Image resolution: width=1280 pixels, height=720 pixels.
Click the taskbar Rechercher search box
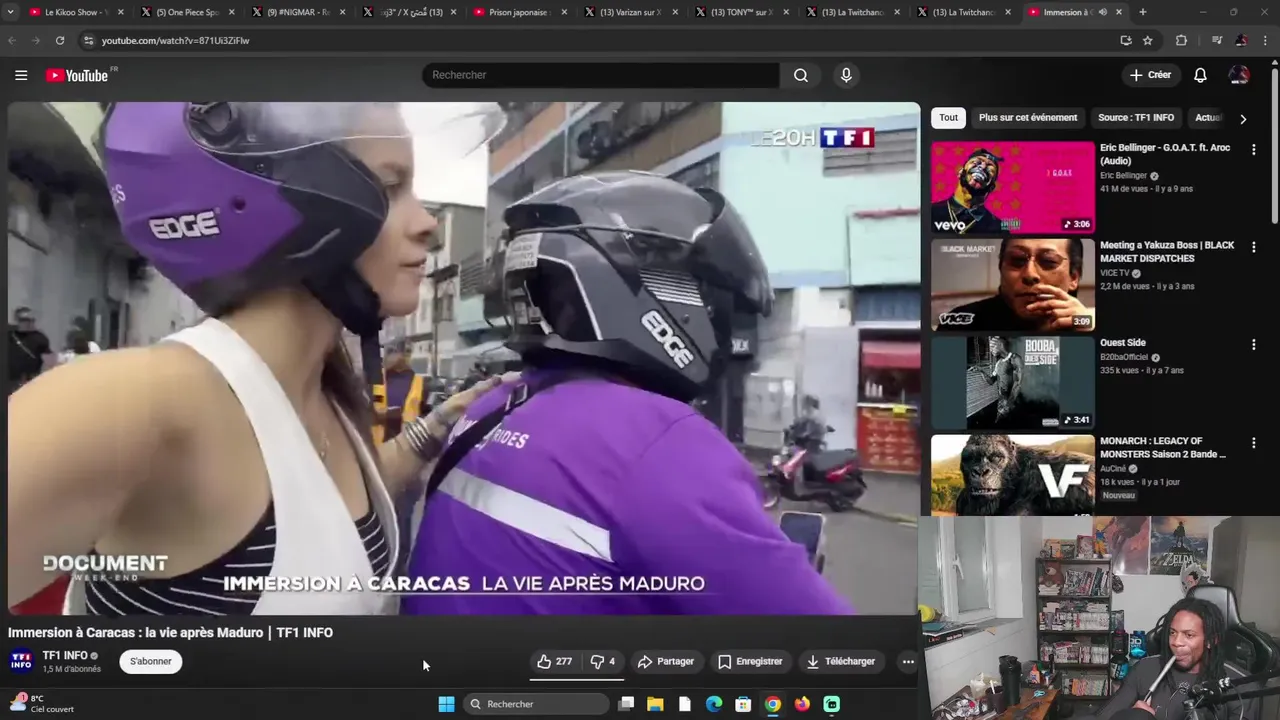click(x=537, y=704)
